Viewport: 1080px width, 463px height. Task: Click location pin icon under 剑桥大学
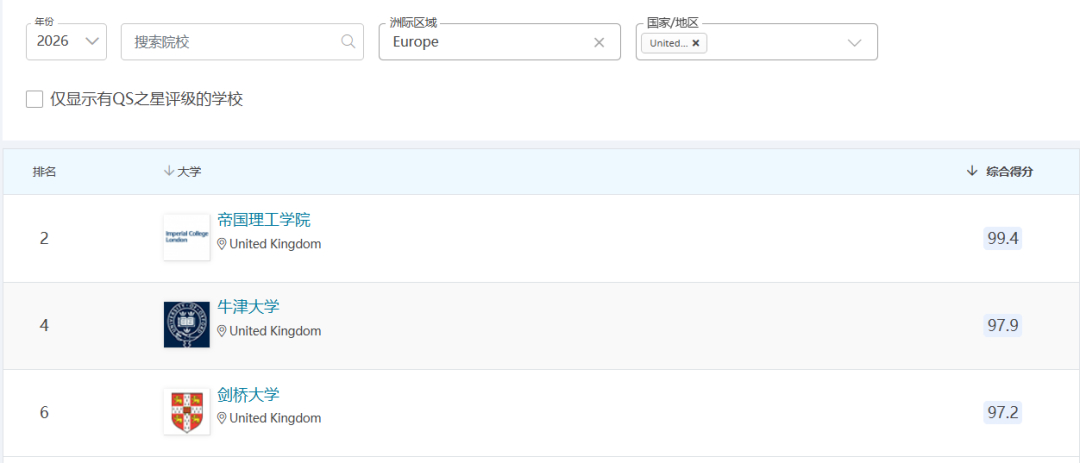(x=222, y=418)
